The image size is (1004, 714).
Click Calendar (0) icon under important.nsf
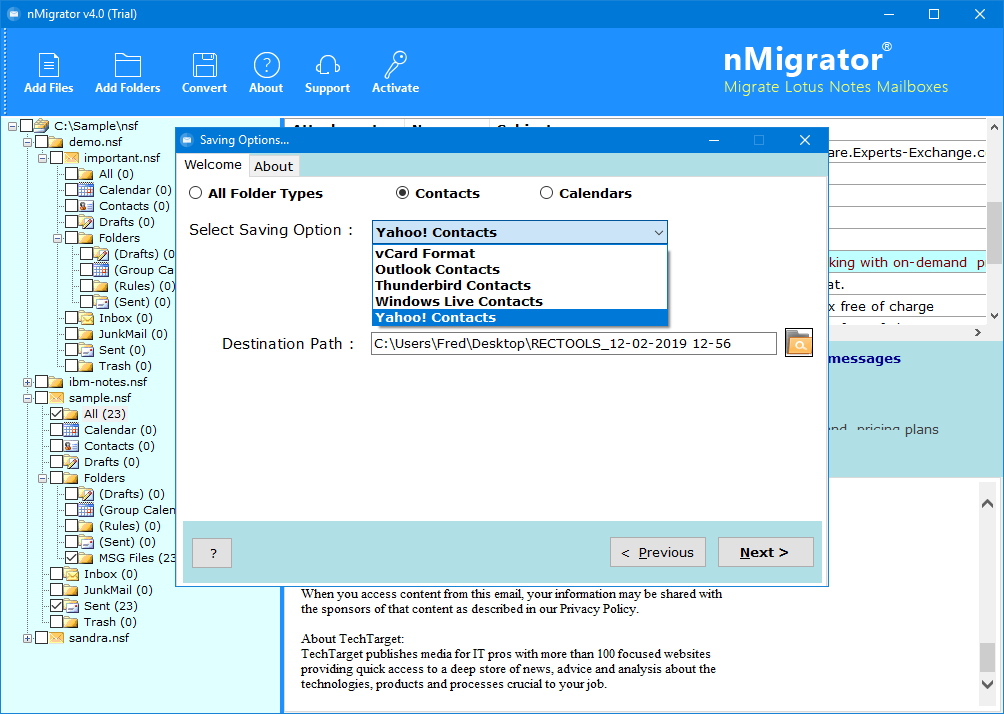tap(86, 190)
